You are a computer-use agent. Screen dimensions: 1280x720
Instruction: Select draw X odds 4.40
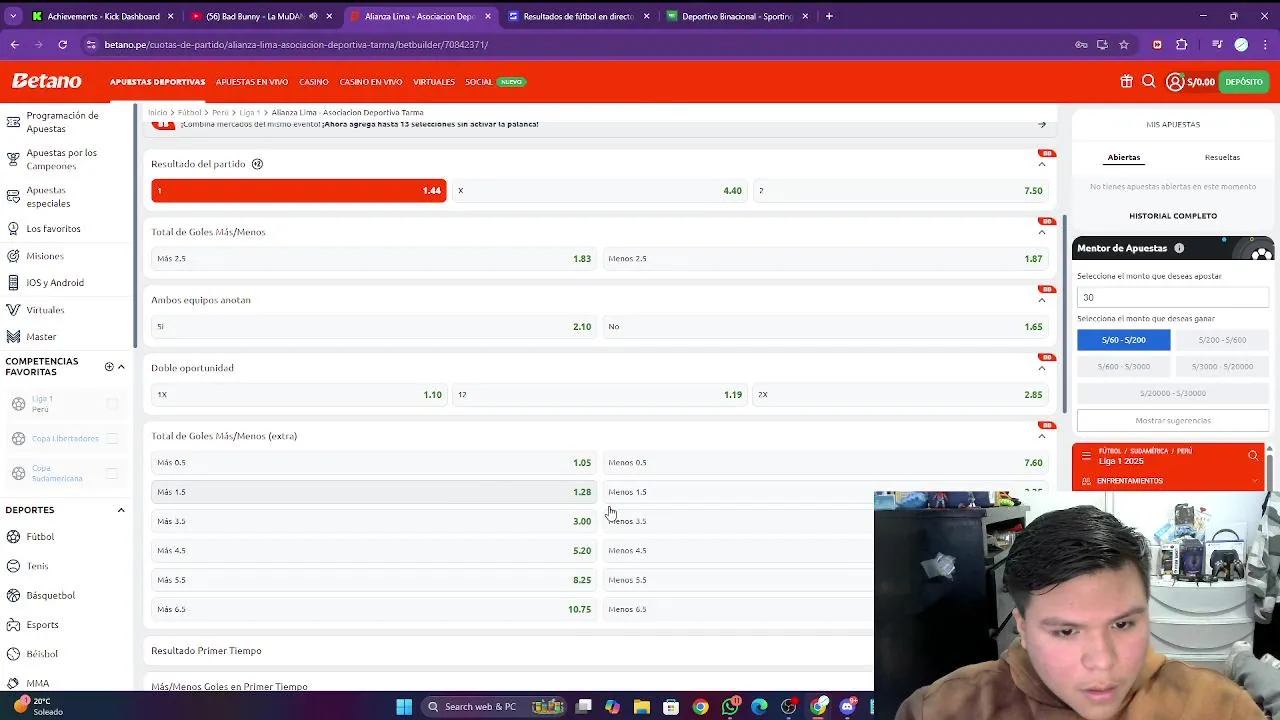[600, 190]
